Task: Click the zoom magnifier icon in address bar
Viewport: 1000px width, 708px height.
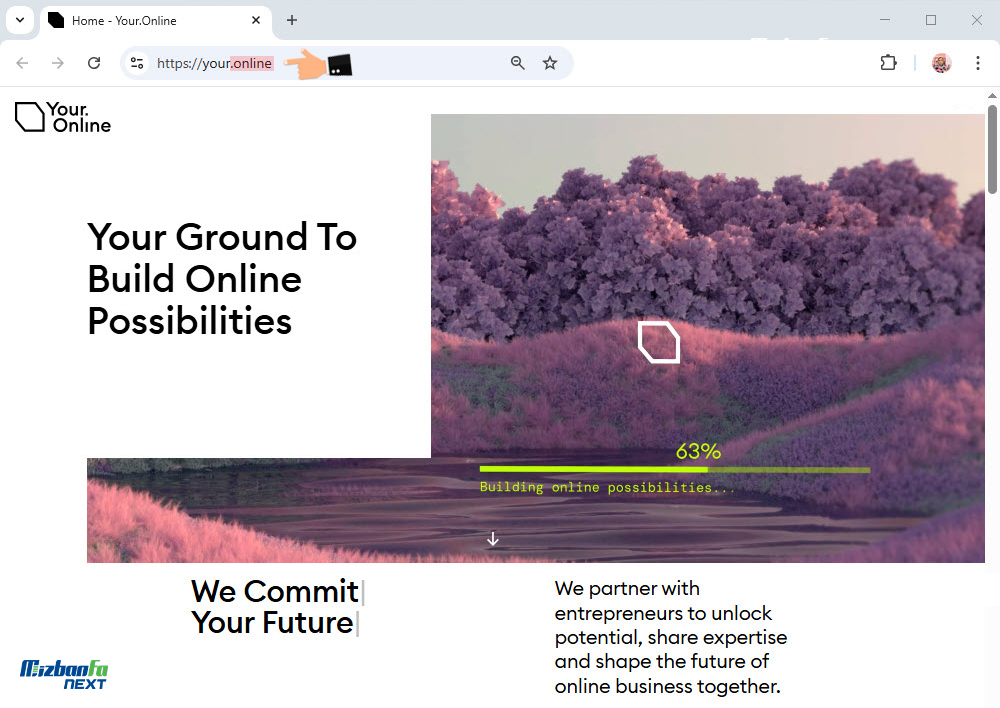Action: pyautogui.click(x=517, y=63)
